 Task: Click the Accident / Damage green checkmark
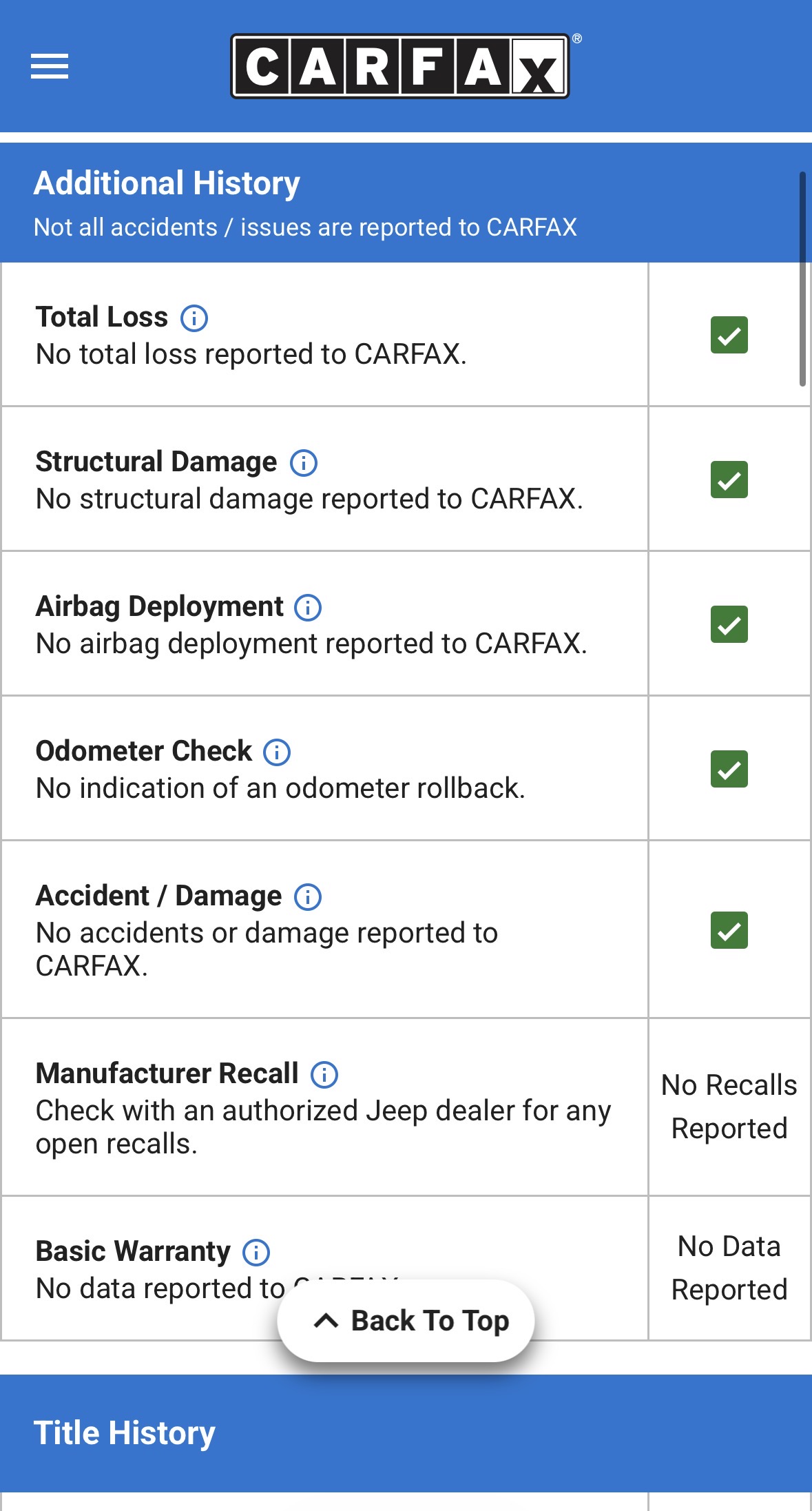click(x=729, y=930)
